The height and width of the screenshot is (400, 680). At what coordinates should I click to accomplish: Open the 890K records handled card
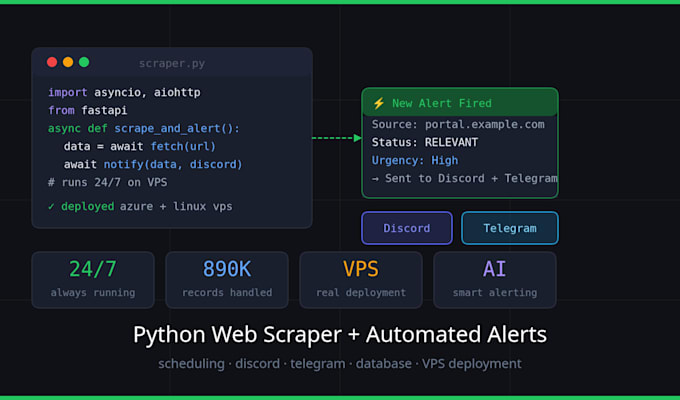tap(227, 280)
